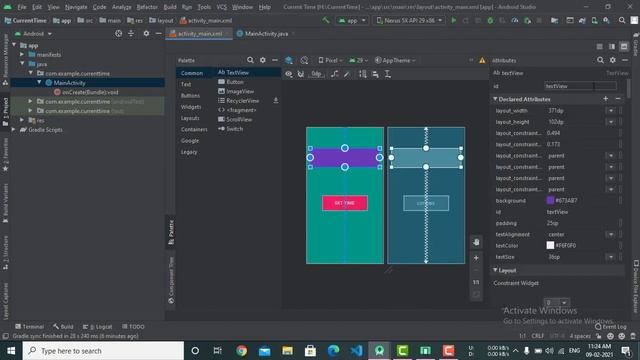Open the Logcat tool window

pyautogui.click(x=98, y=327)
